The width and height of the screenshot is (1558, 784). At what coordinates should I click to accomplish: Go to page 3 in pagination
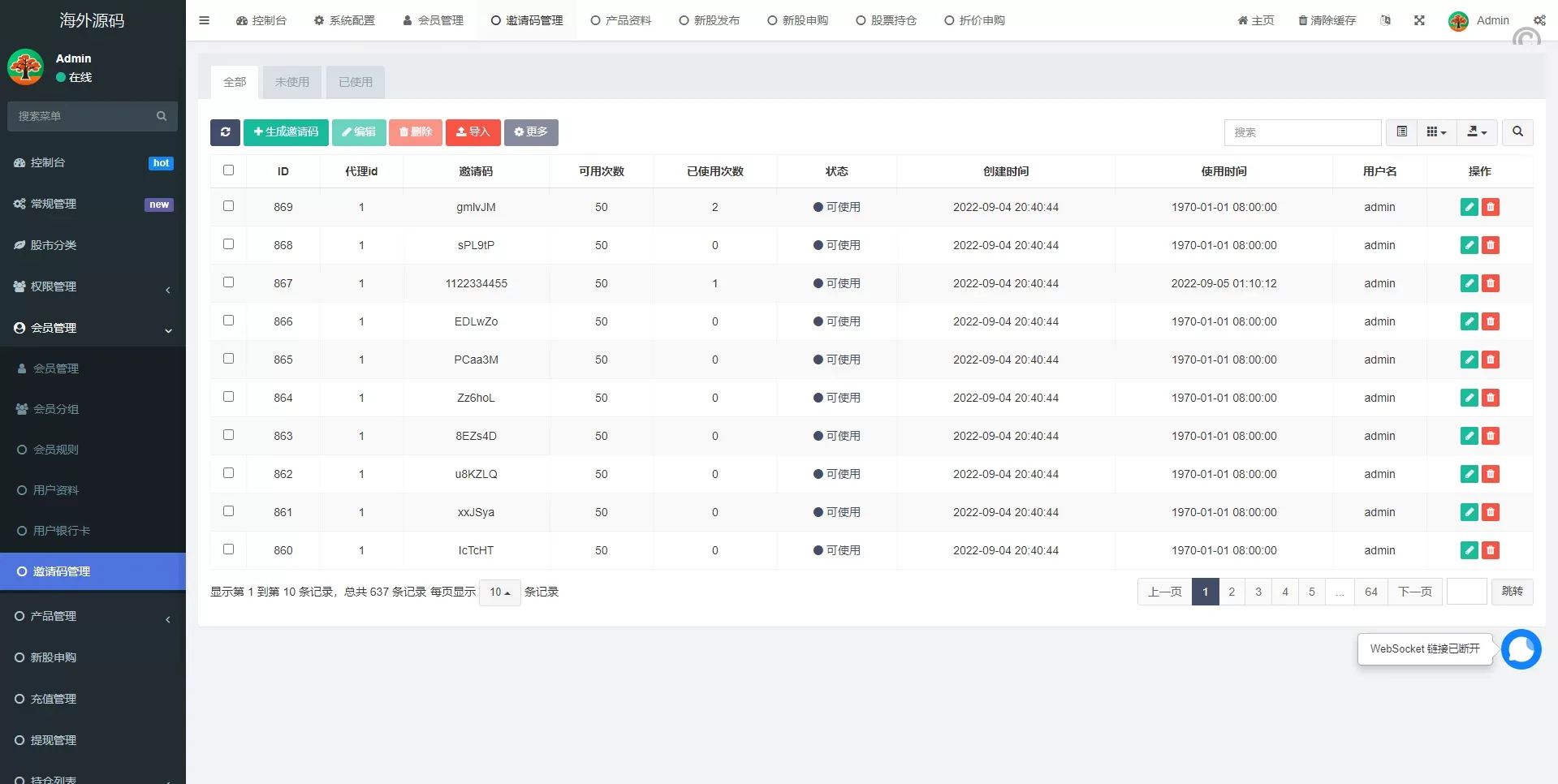(1258, 592)
